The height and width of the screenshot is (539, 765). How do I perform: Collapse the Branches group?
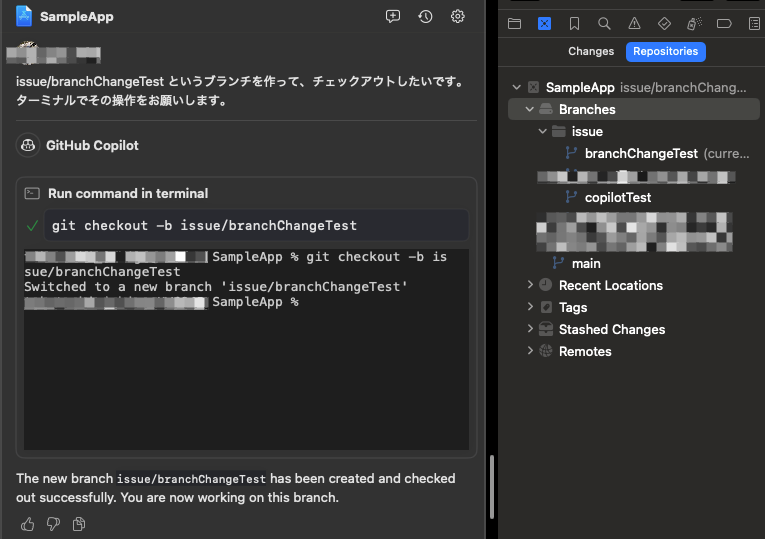[530, 109]
